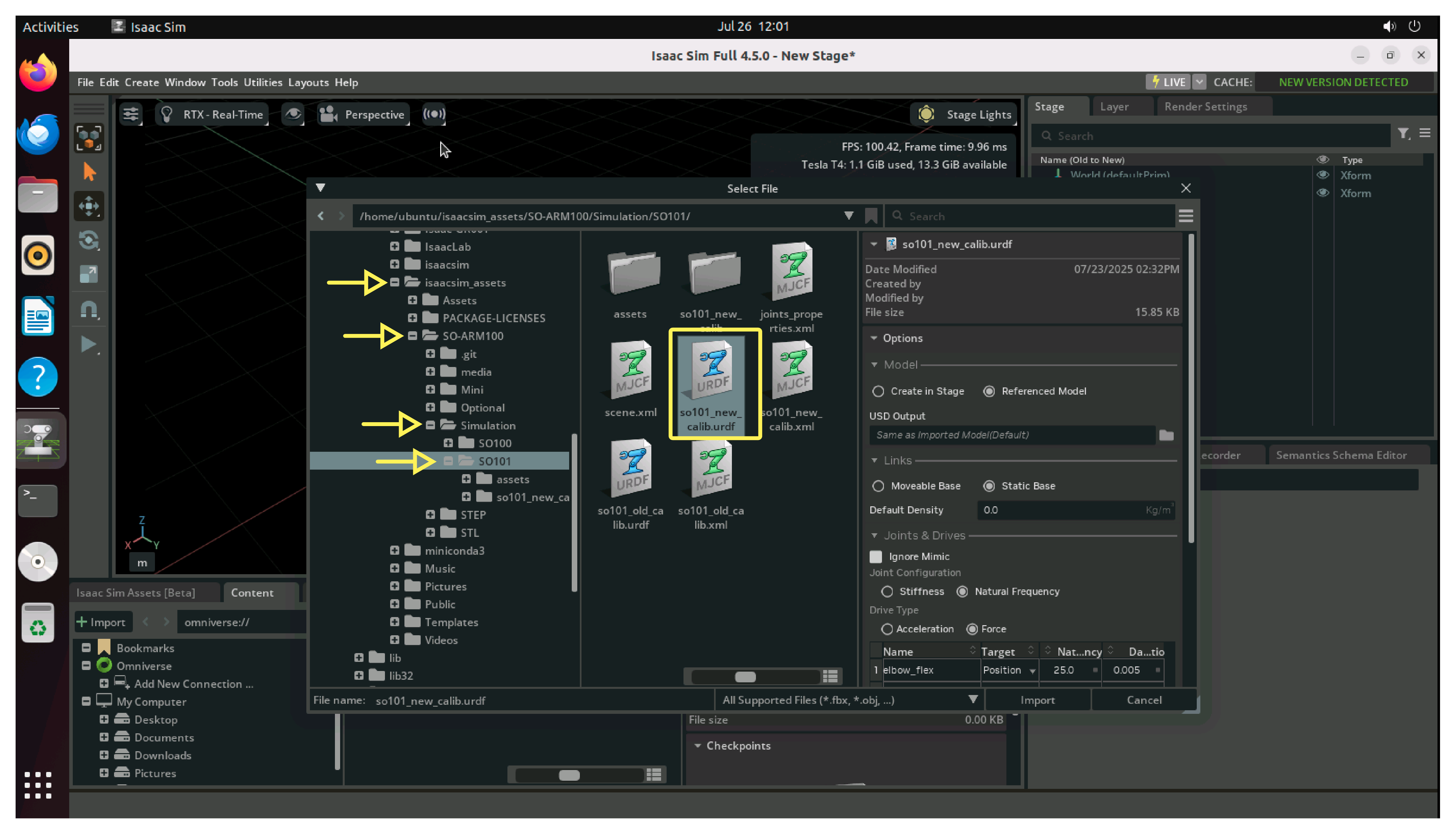Screen dimensions: 1456x834
Task: Click the bookmark icon in file dialog
Action: (871, 216)
